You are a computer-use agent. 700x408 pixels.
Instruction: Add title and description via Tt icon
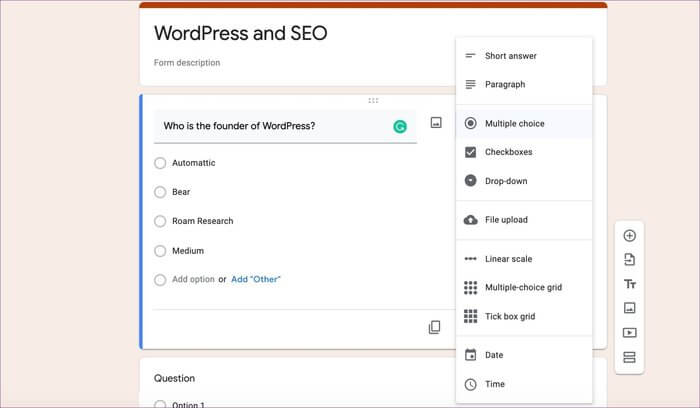point(629,285)
